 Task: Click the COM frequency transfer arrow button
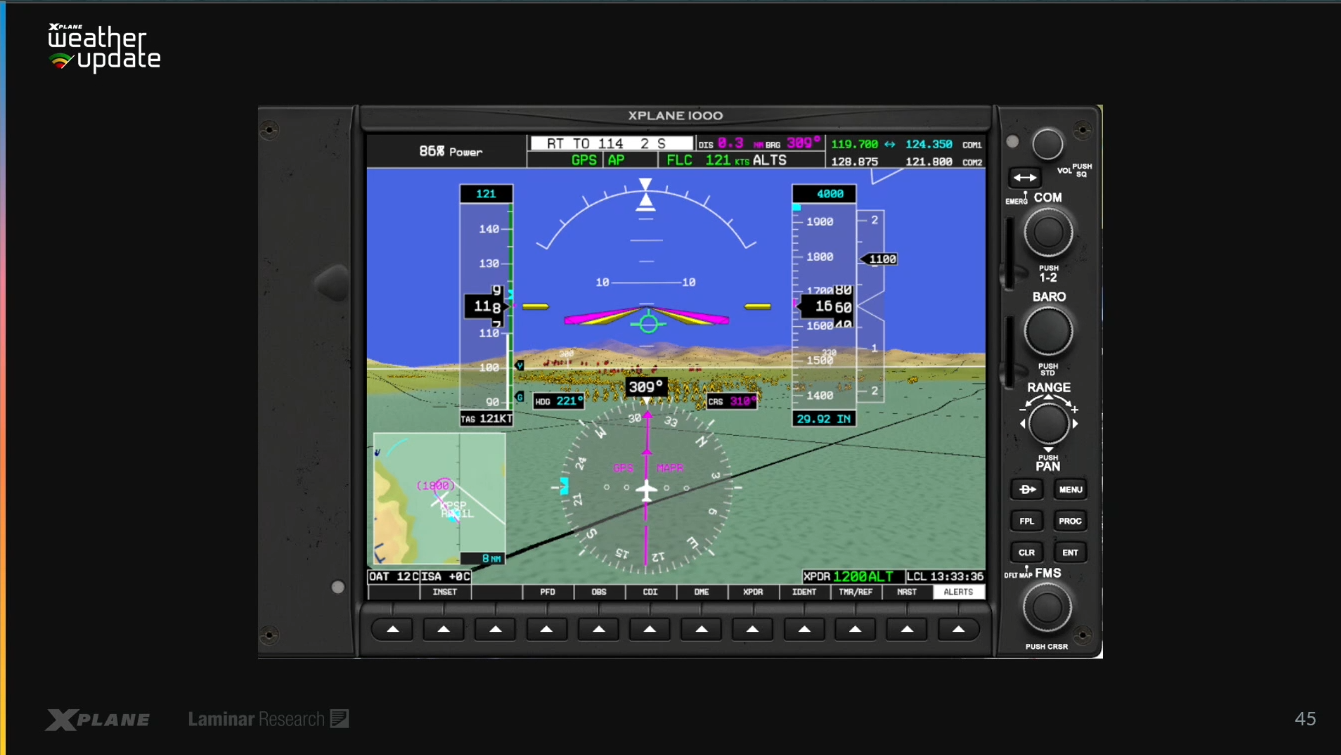(1025, 178)
